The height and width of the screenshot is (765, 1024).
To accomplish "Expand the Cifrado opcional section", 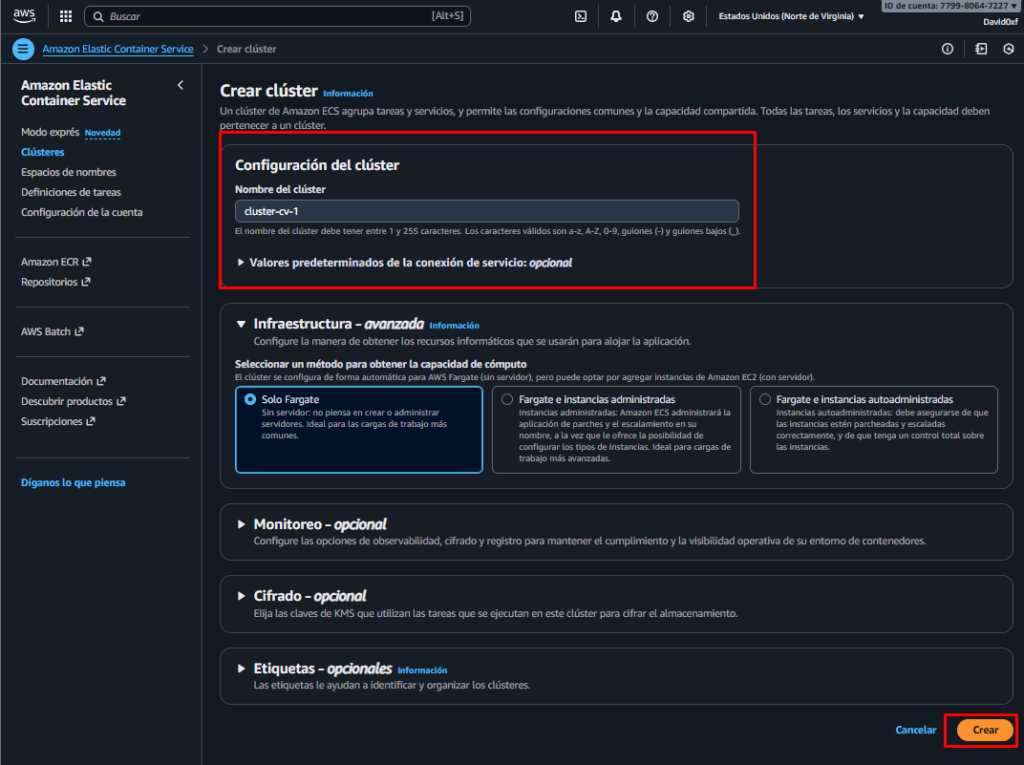I will [241, 596].
